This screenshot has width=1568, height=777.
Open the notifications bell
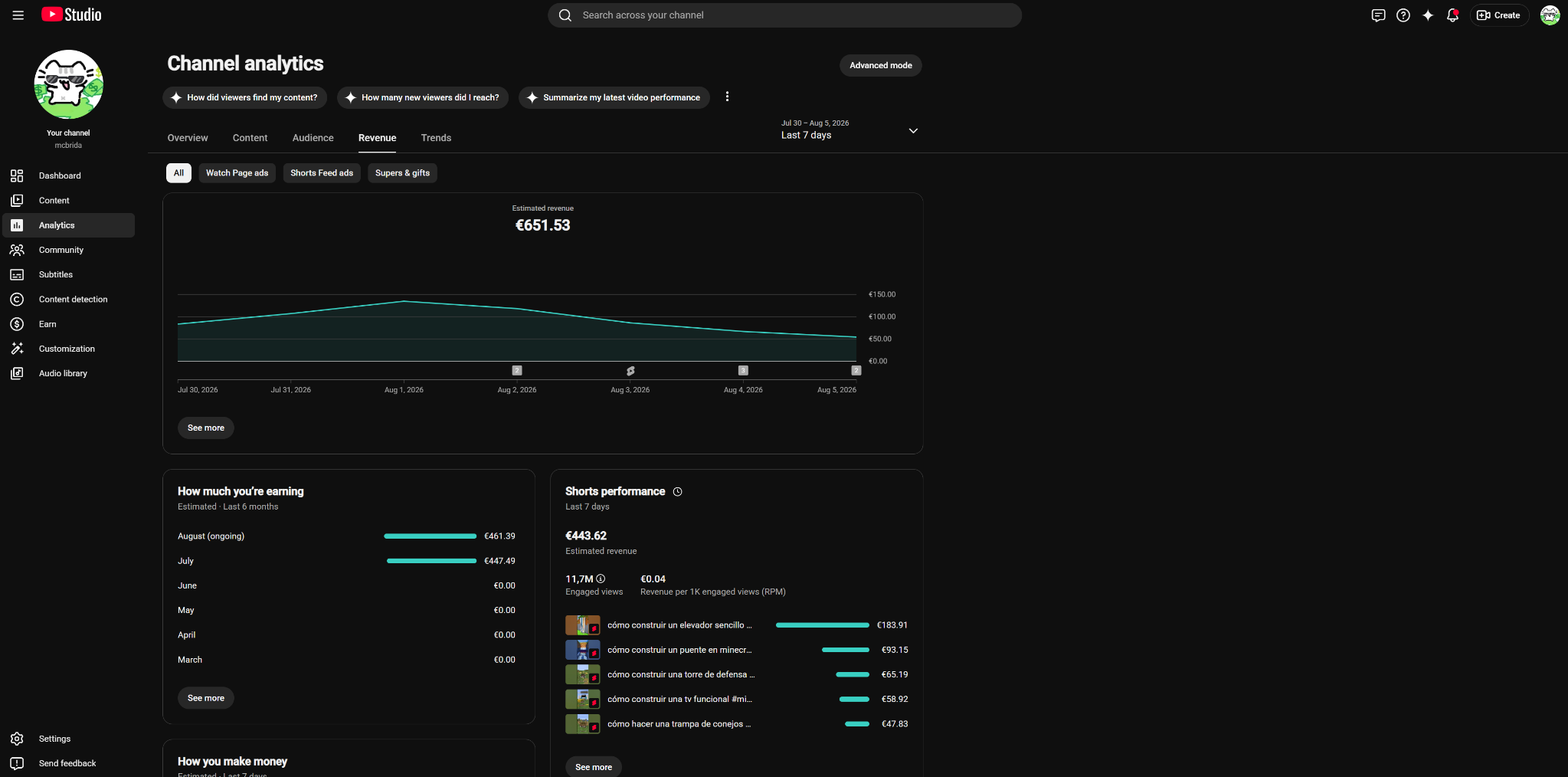pyautogui.click(x=1452, y=15)
